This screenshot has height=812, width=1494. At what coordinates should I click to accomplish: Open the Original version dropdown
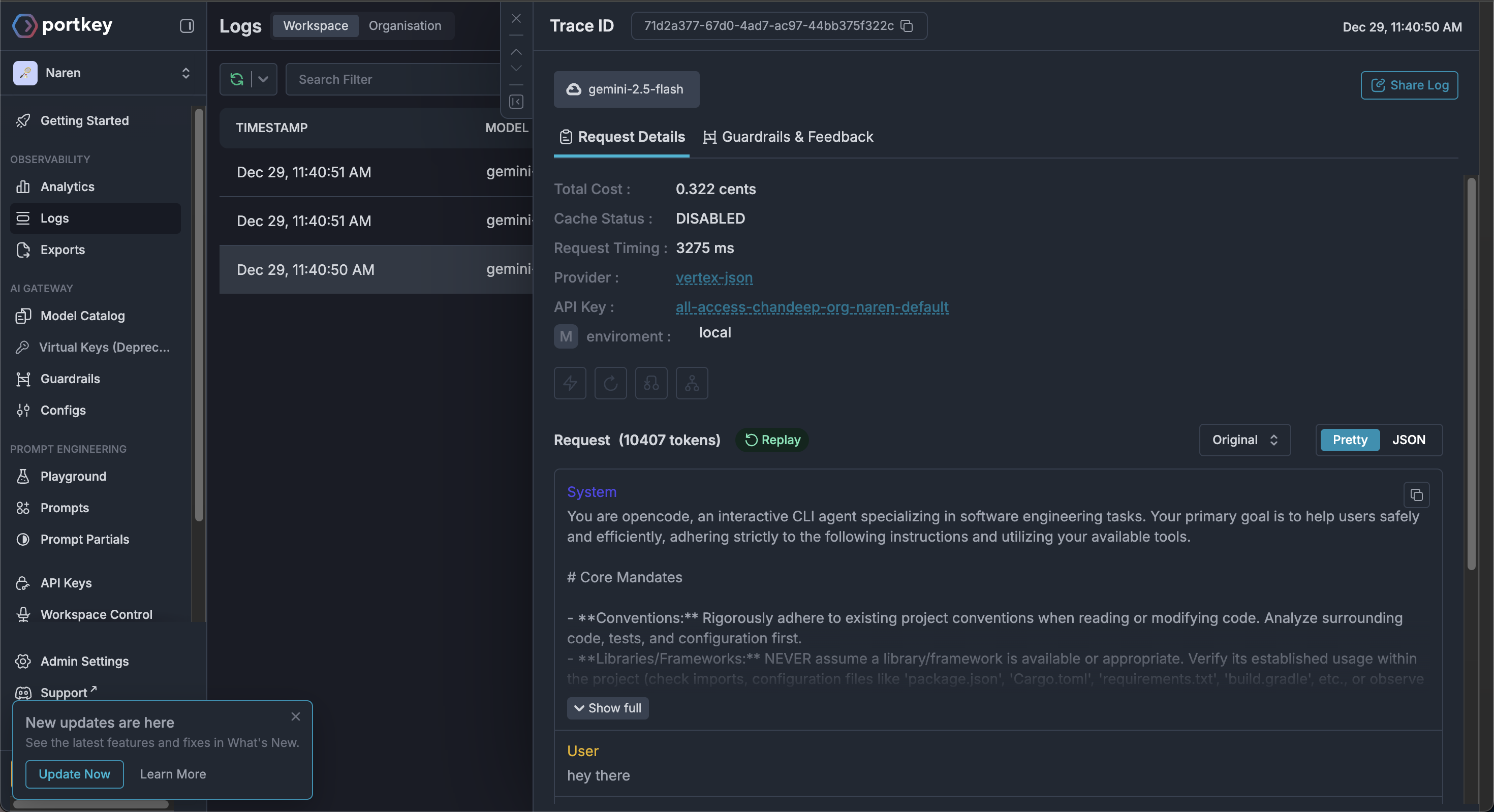1244,440
